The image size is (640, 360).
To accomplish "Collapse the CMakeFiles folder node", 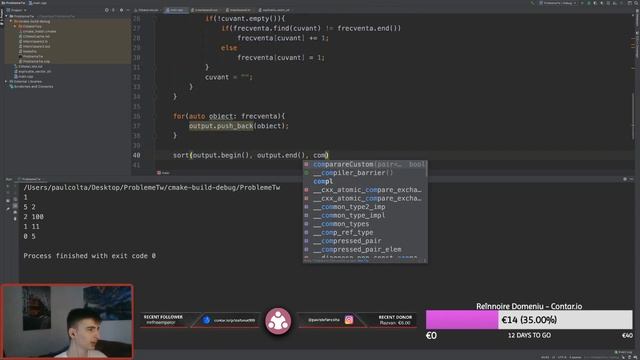I will coord(15,26).
